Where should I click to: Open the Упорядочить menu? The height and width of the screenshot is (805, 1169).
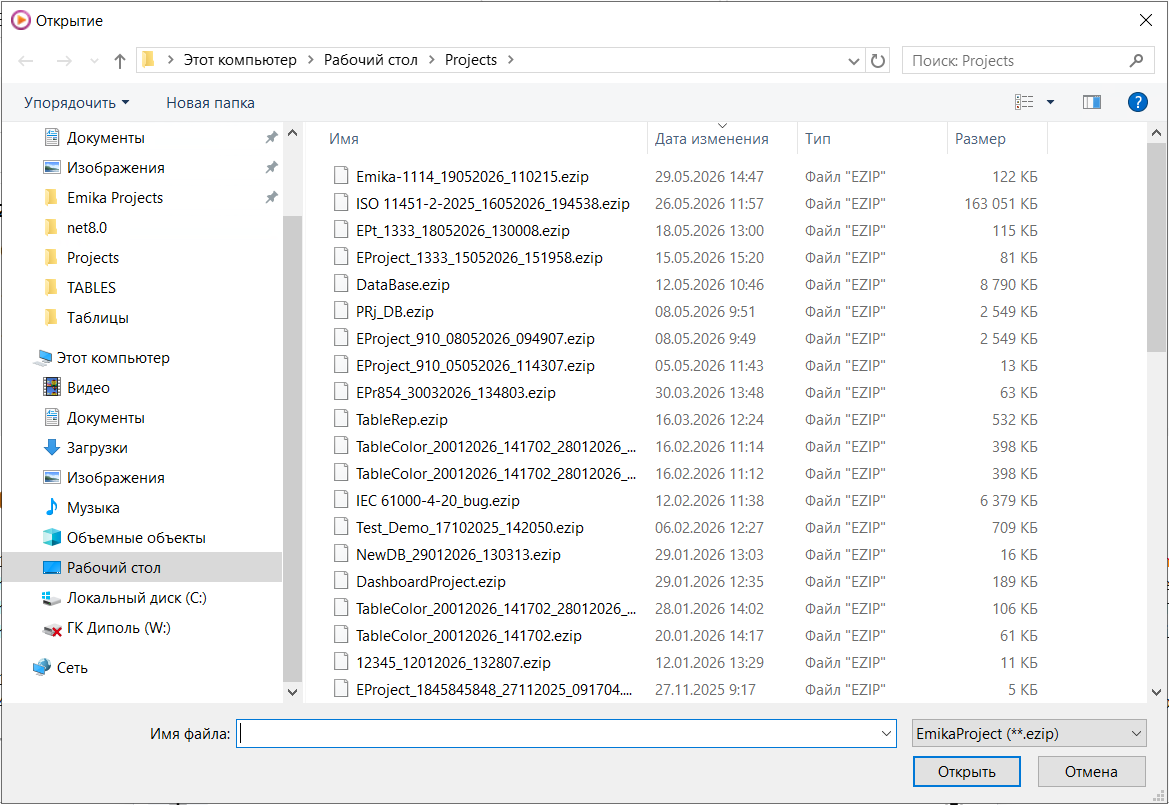tap(77, 103)
